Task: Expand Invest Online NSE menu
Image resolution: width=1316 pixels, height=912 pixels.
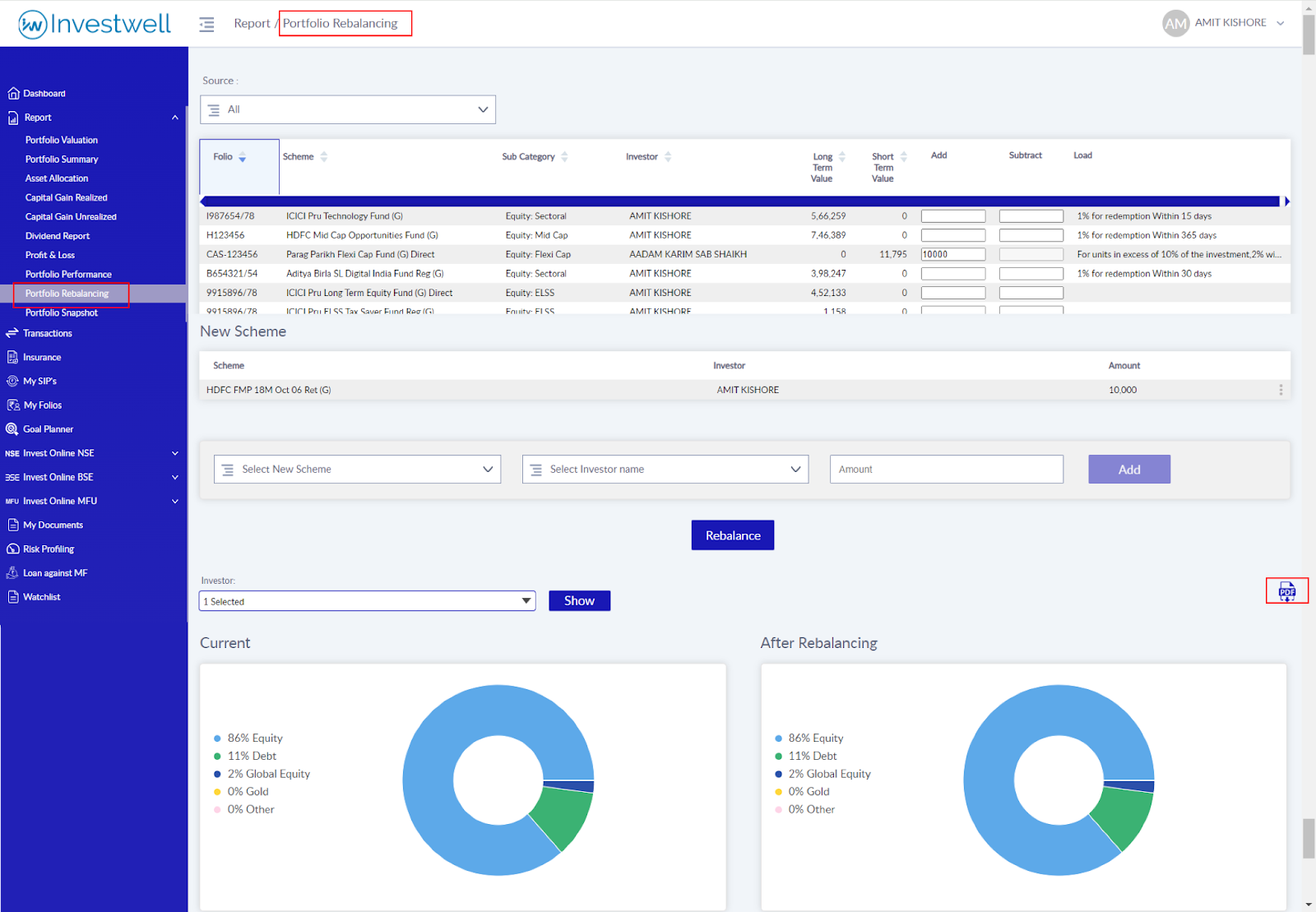Action: click(x=175, y=453)
